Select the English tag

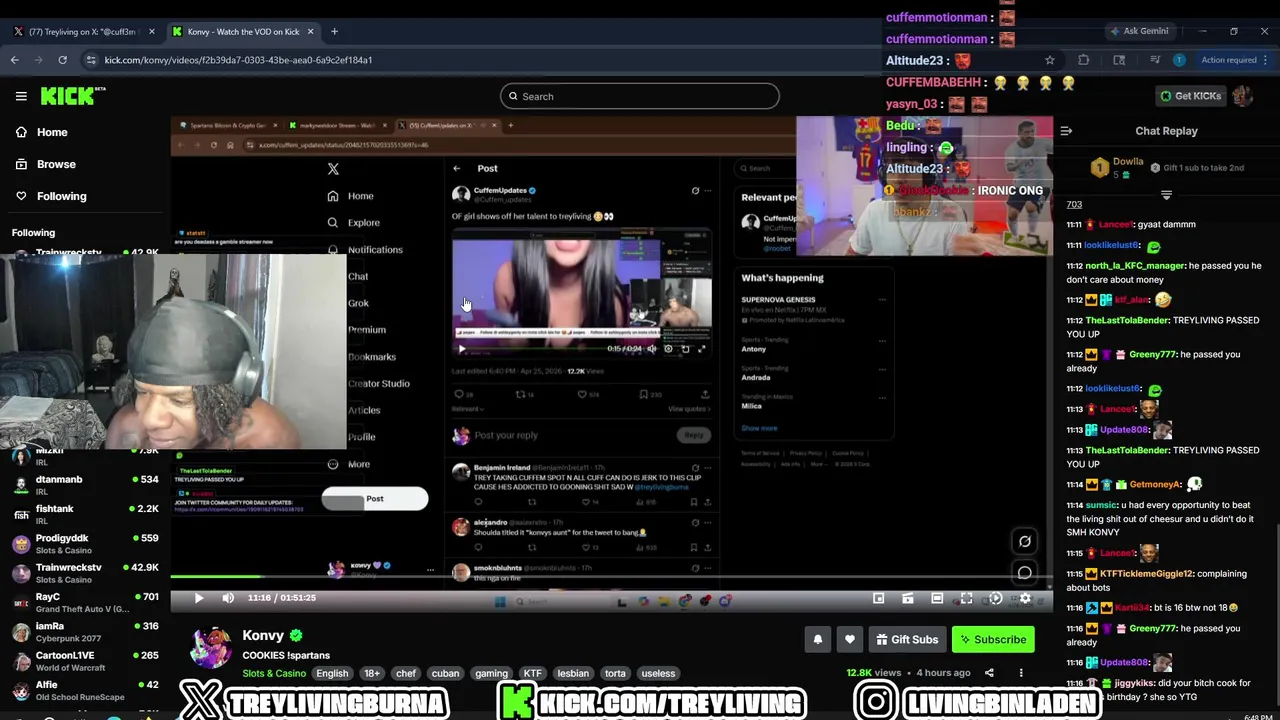tap(332, 673)
